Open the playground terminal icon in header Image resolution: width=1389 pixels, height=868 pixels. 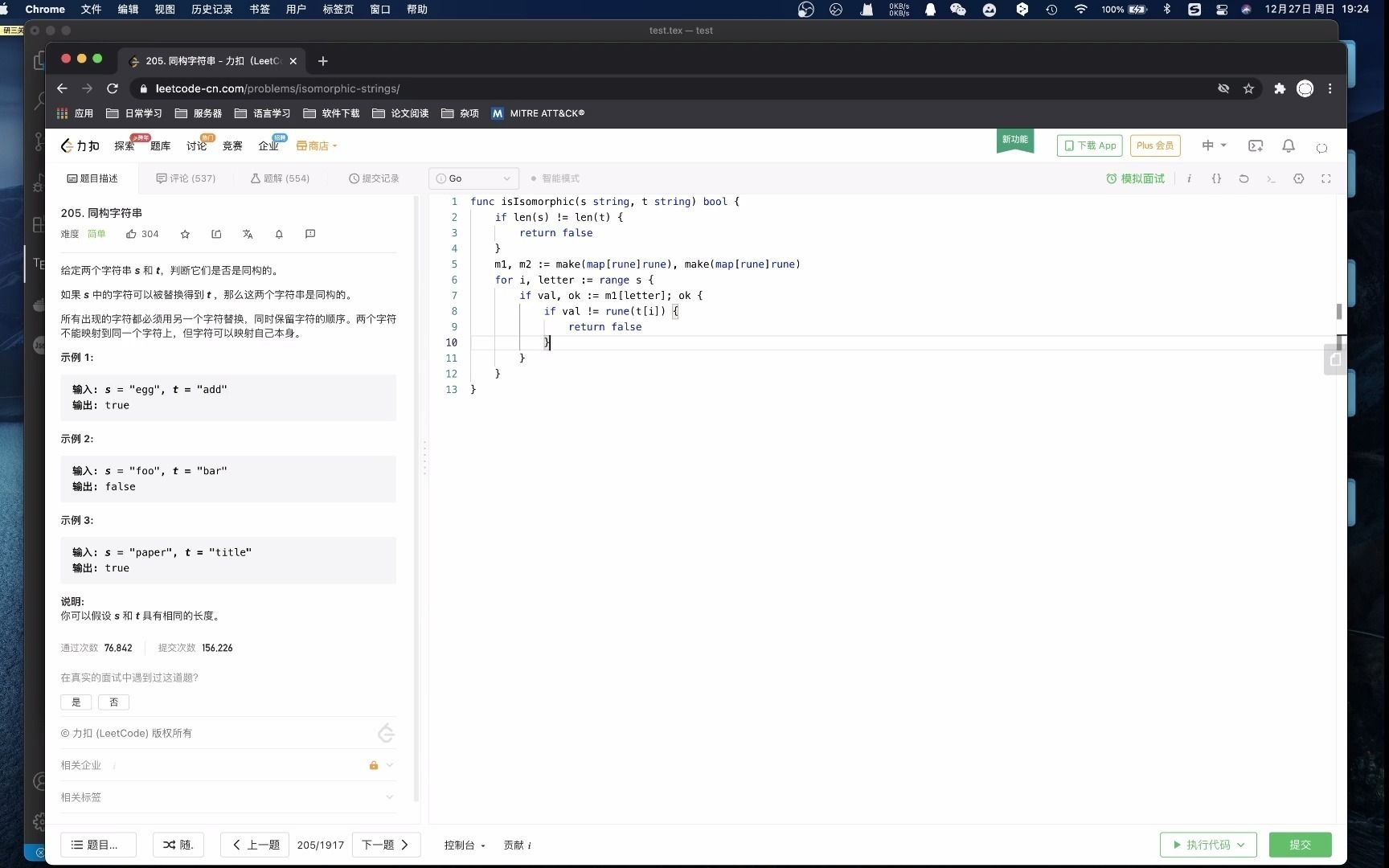coord(1255,145)
